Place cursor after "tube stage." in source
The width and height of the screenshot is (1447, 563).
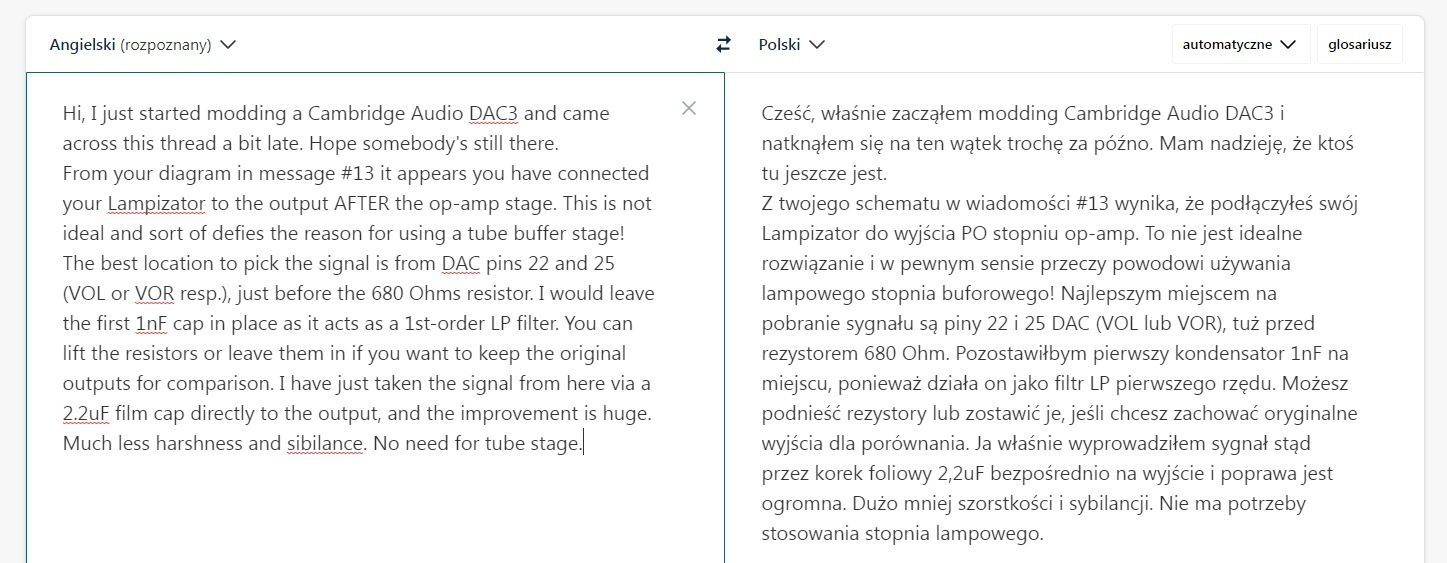pos(583,443)
